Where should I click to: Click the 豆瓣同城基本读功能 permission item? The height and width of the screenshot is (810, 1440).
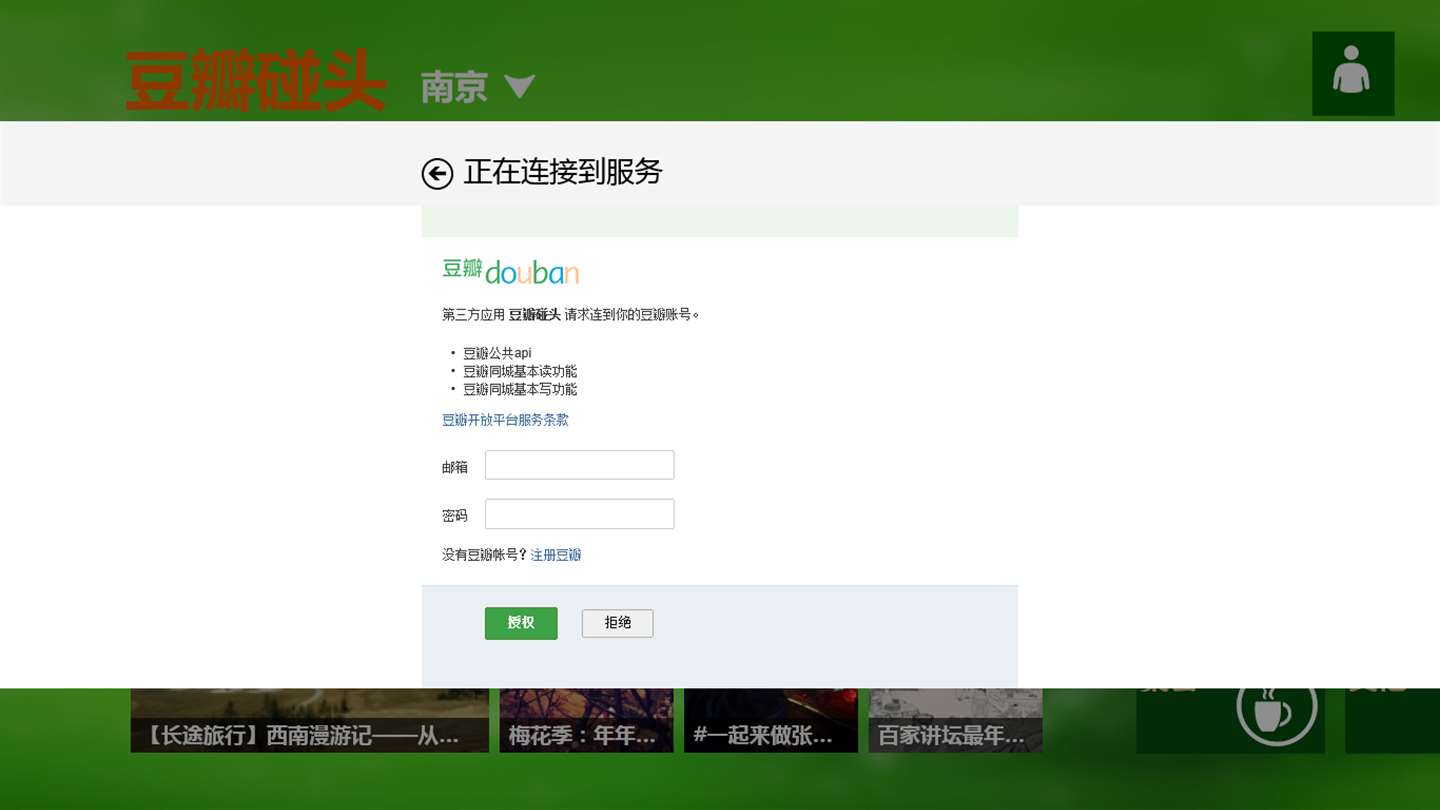pos(520,371)
